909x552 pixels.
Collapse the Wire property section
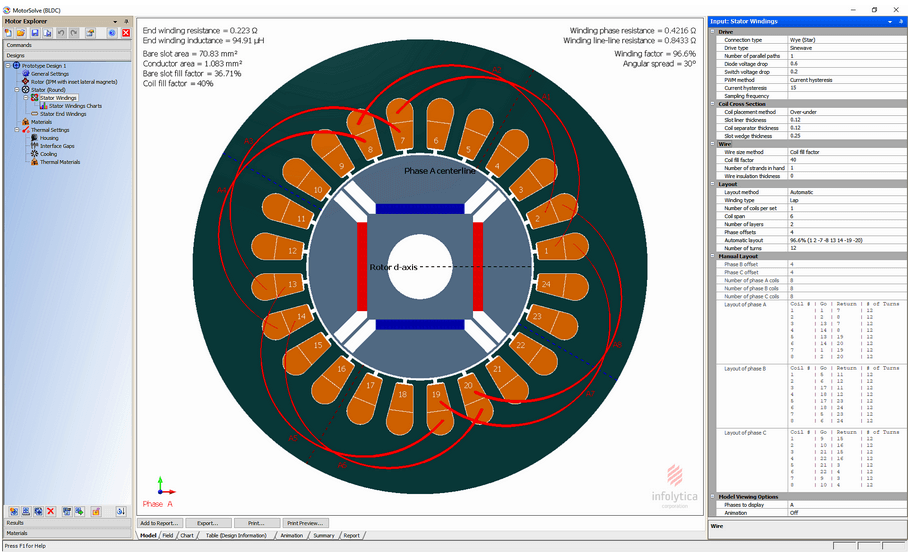[712, 144]
